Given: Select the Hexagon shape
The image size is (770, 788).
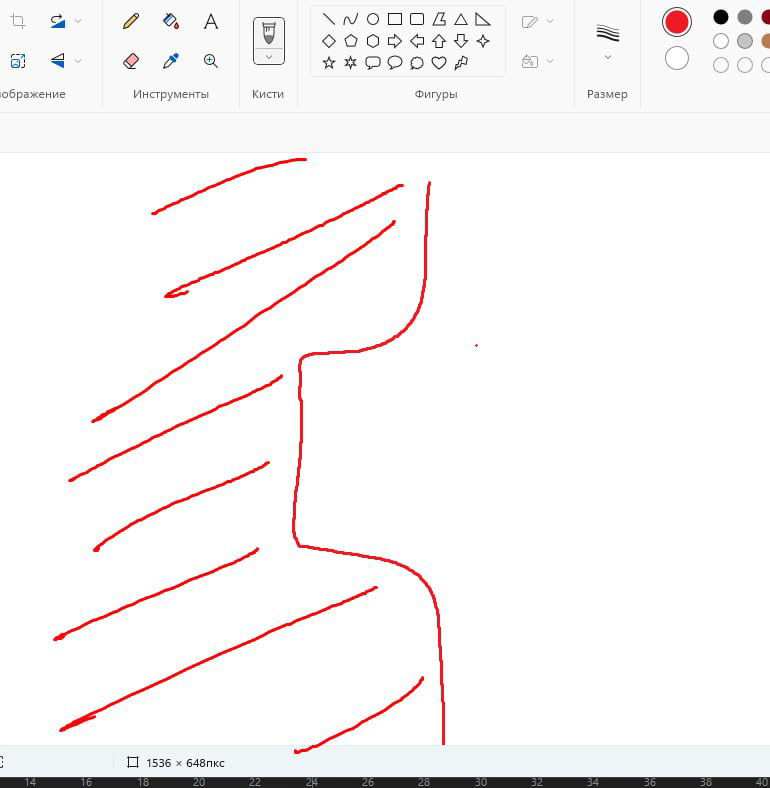Looking at the screenshot, I should (x=372, y=41).
